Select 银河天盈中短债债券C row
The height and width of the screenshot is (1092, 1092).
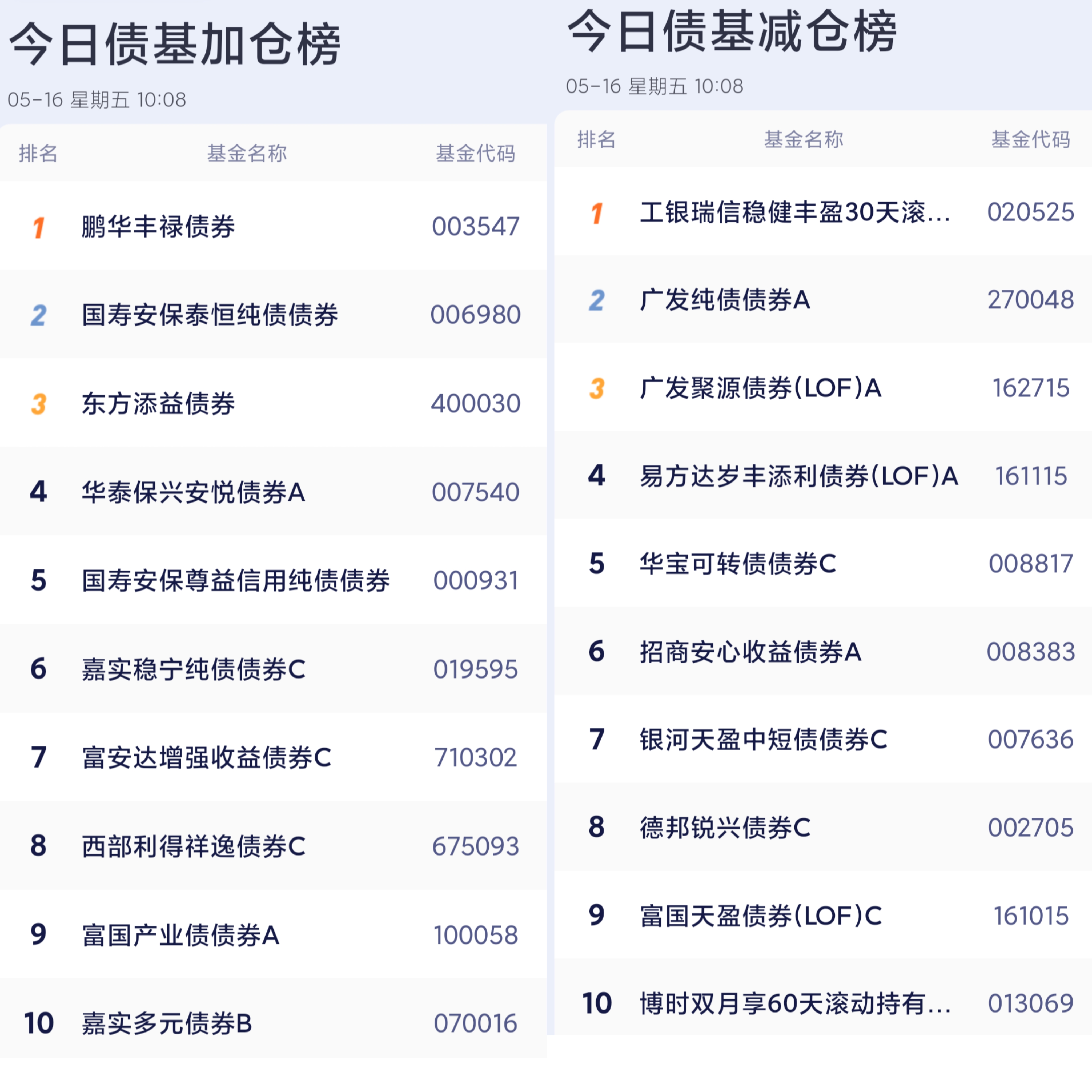point(763,739)
